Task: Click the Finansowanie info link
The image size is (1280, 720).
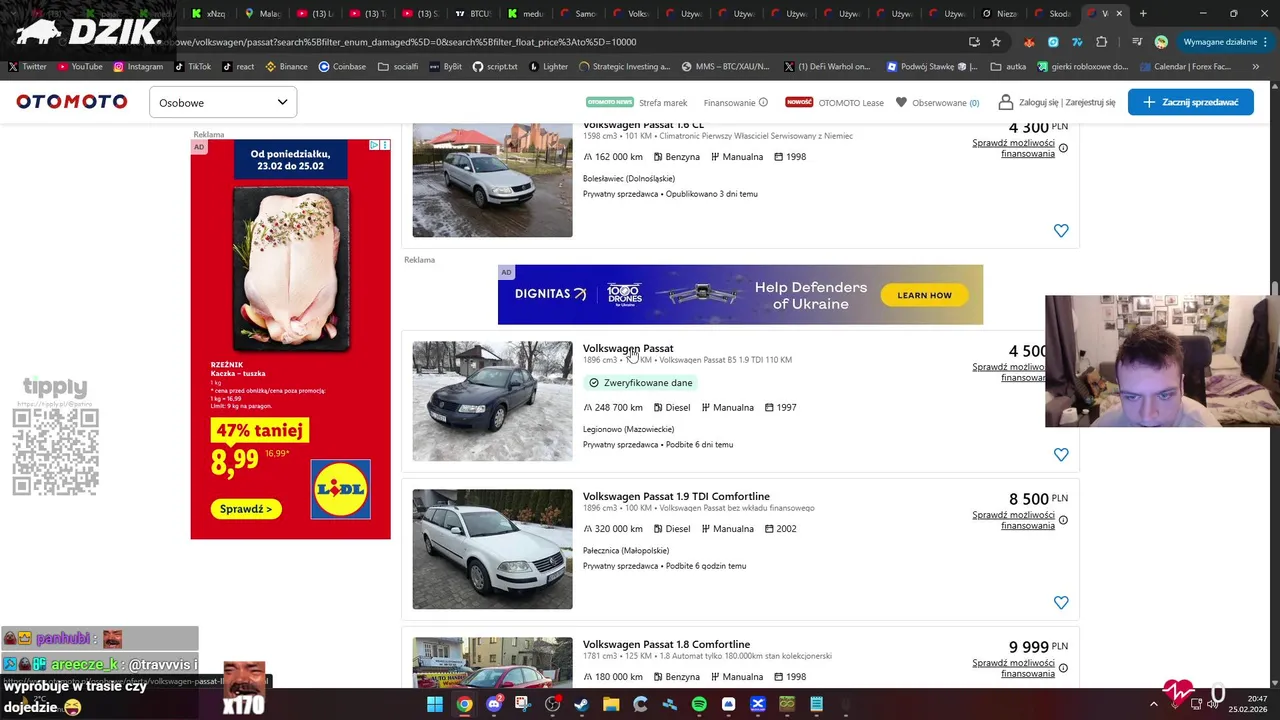Action: pyautogui.click(x=735, y=102)
